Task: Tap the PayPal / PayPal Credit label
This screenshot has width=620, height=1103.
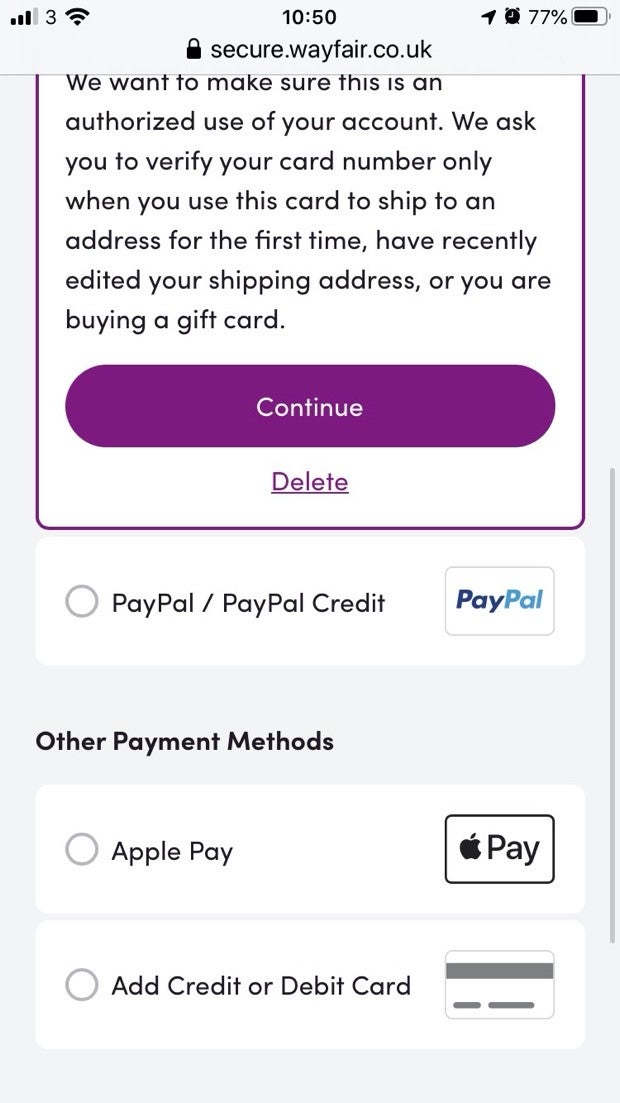Action: 248,603
